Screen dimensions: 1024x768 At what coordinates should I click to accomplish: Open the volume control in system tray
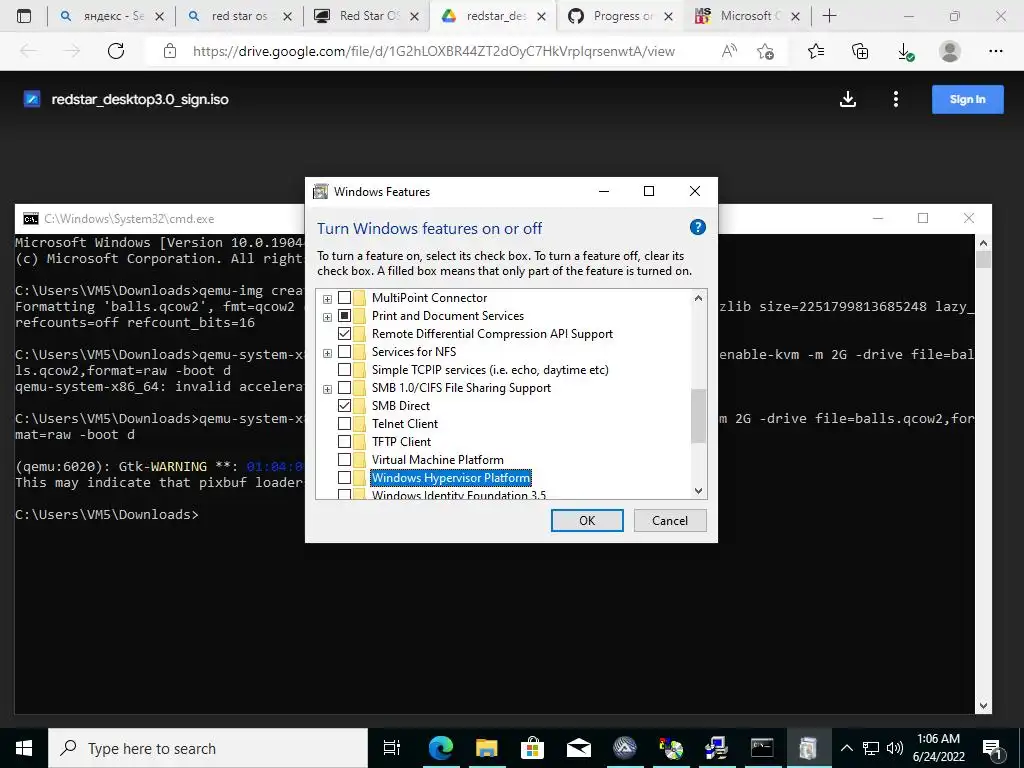pos(895,748)
